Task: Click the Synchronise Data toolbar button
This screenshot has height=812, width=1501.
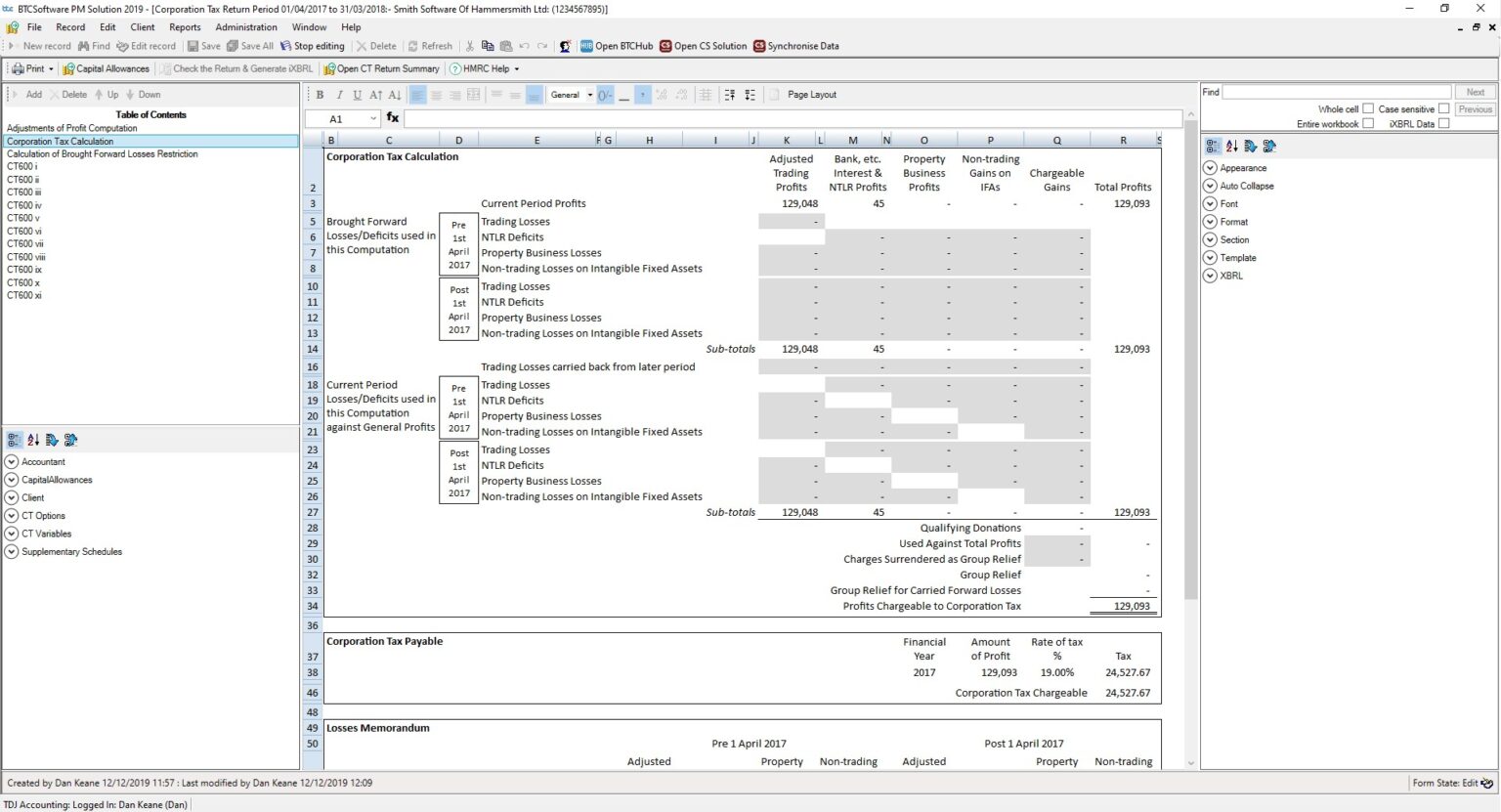Action: 796,46
